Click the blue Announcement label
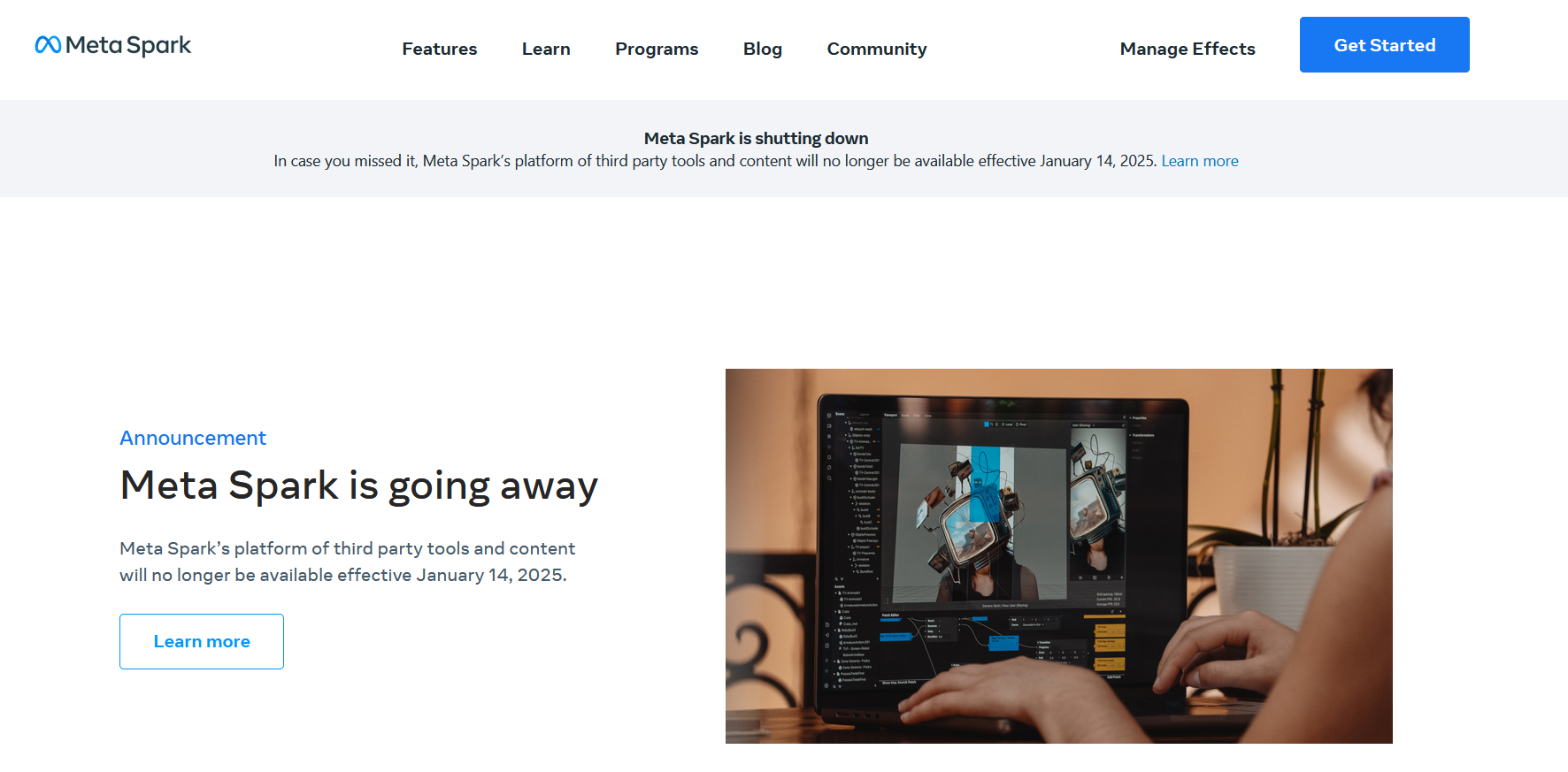Screen dimensions: 1568x772 (x=193, y=438)
